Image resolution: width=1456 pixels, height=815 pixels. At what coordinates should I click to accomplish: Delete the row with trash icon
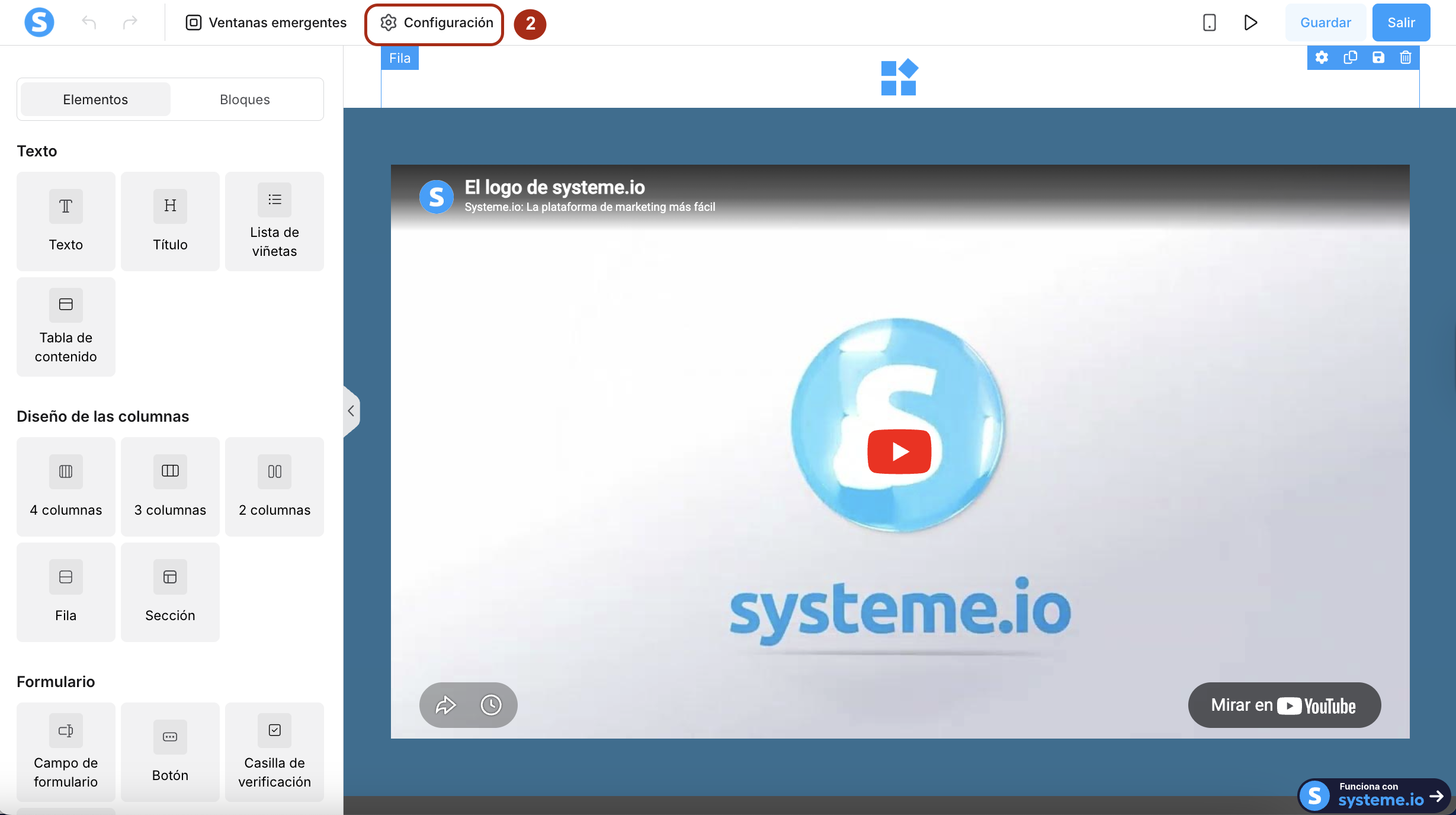click(x=1406, y=57)
